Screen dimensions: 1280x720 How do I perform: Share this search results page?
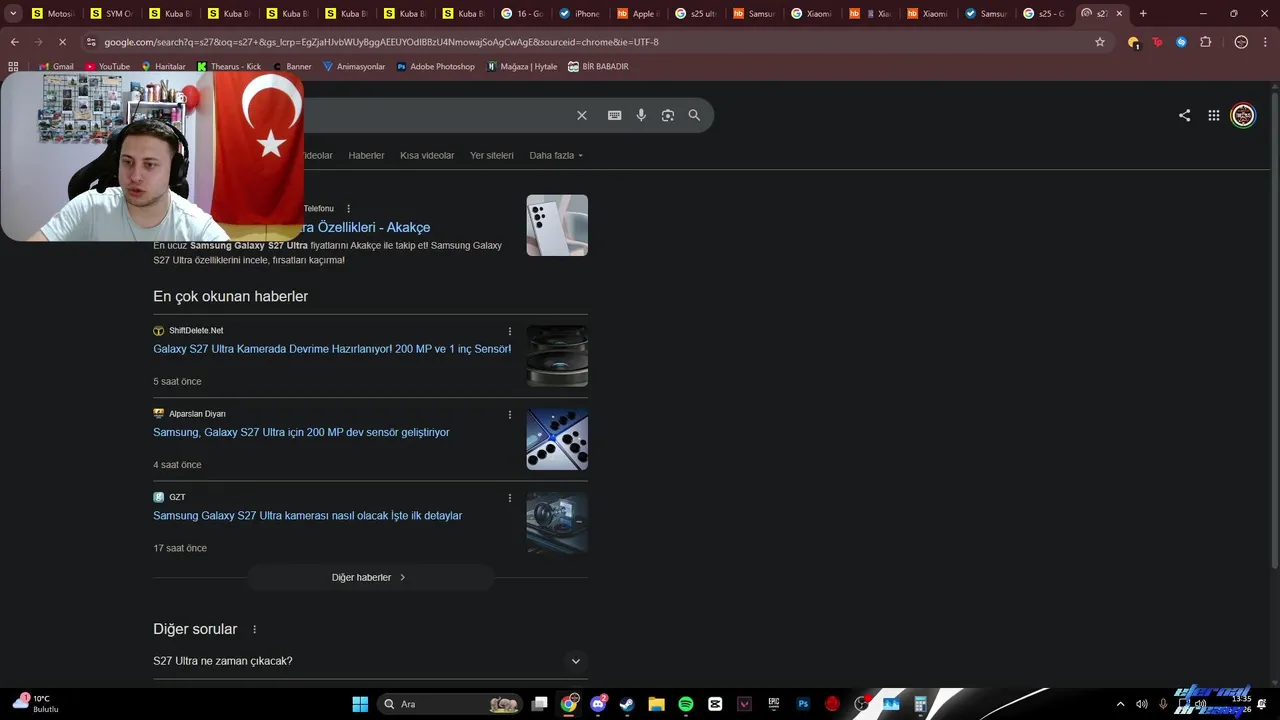1184,115
